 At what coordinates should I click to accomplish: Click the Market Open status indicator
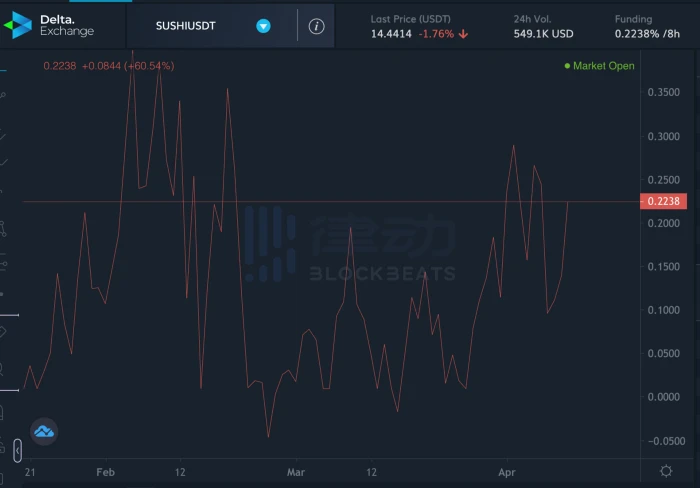pyautogui.click(x=599, y=66)
